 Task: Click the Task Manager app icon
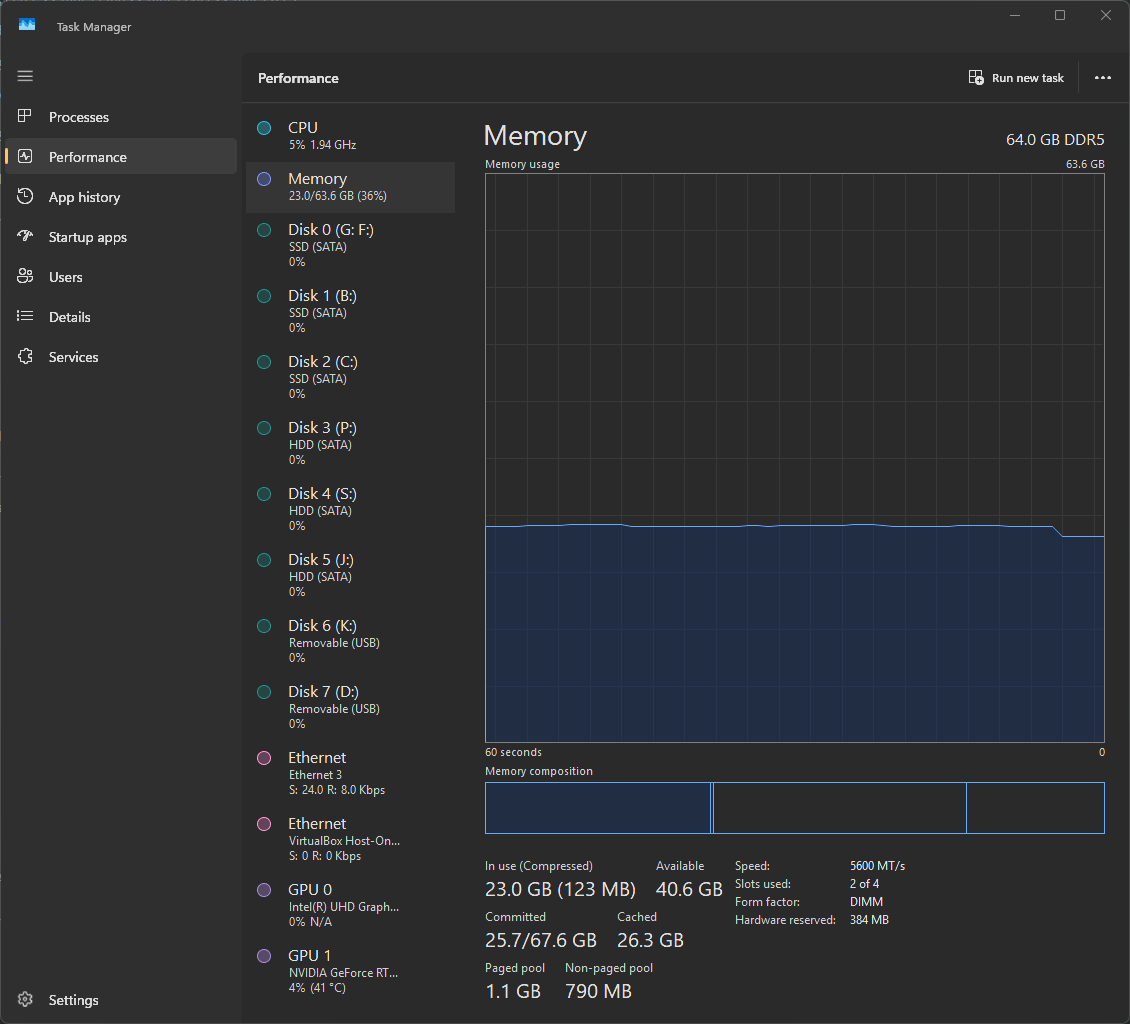point(27,25)
